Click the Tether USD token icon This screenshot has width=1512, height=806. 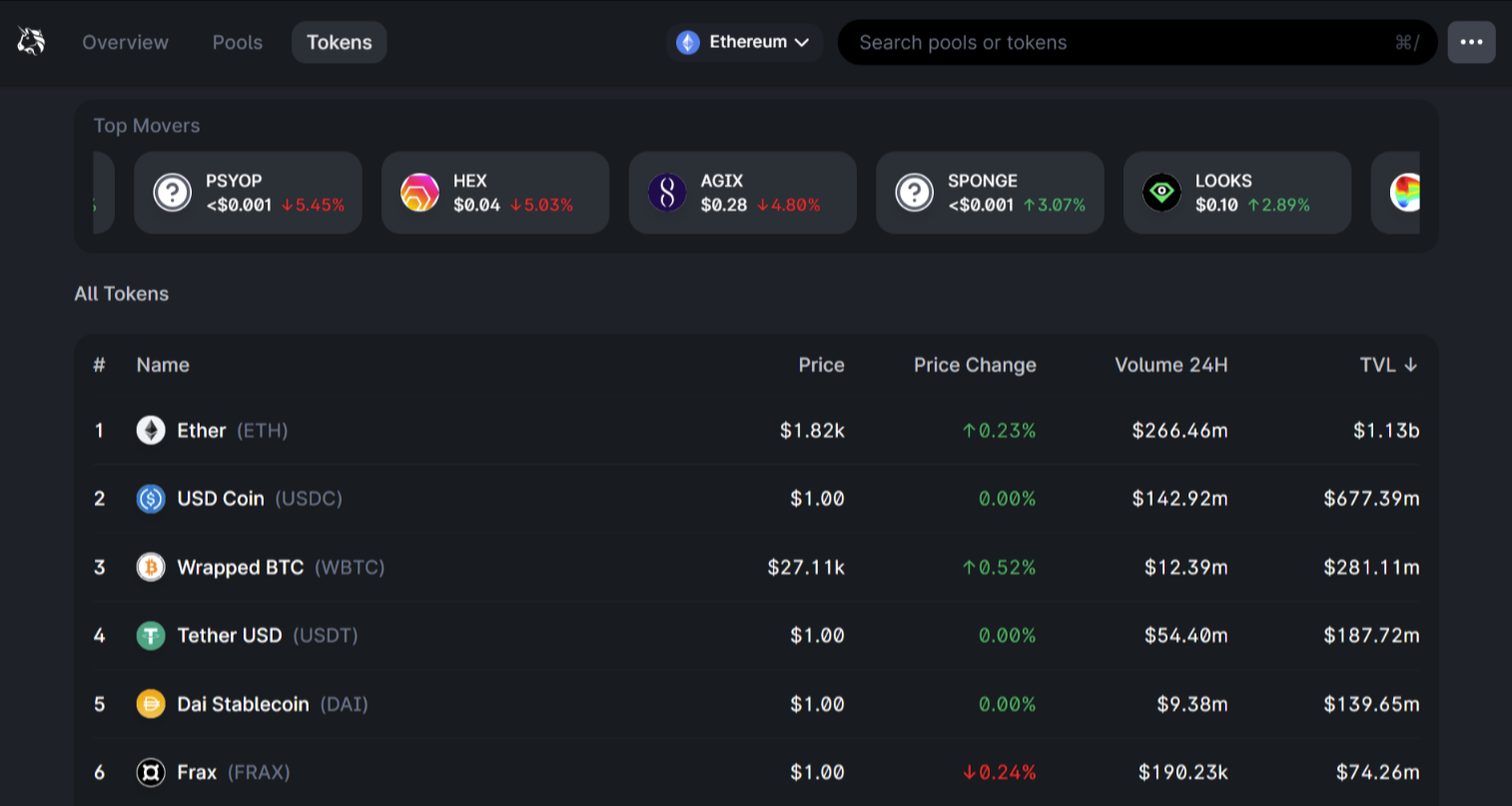151,635
